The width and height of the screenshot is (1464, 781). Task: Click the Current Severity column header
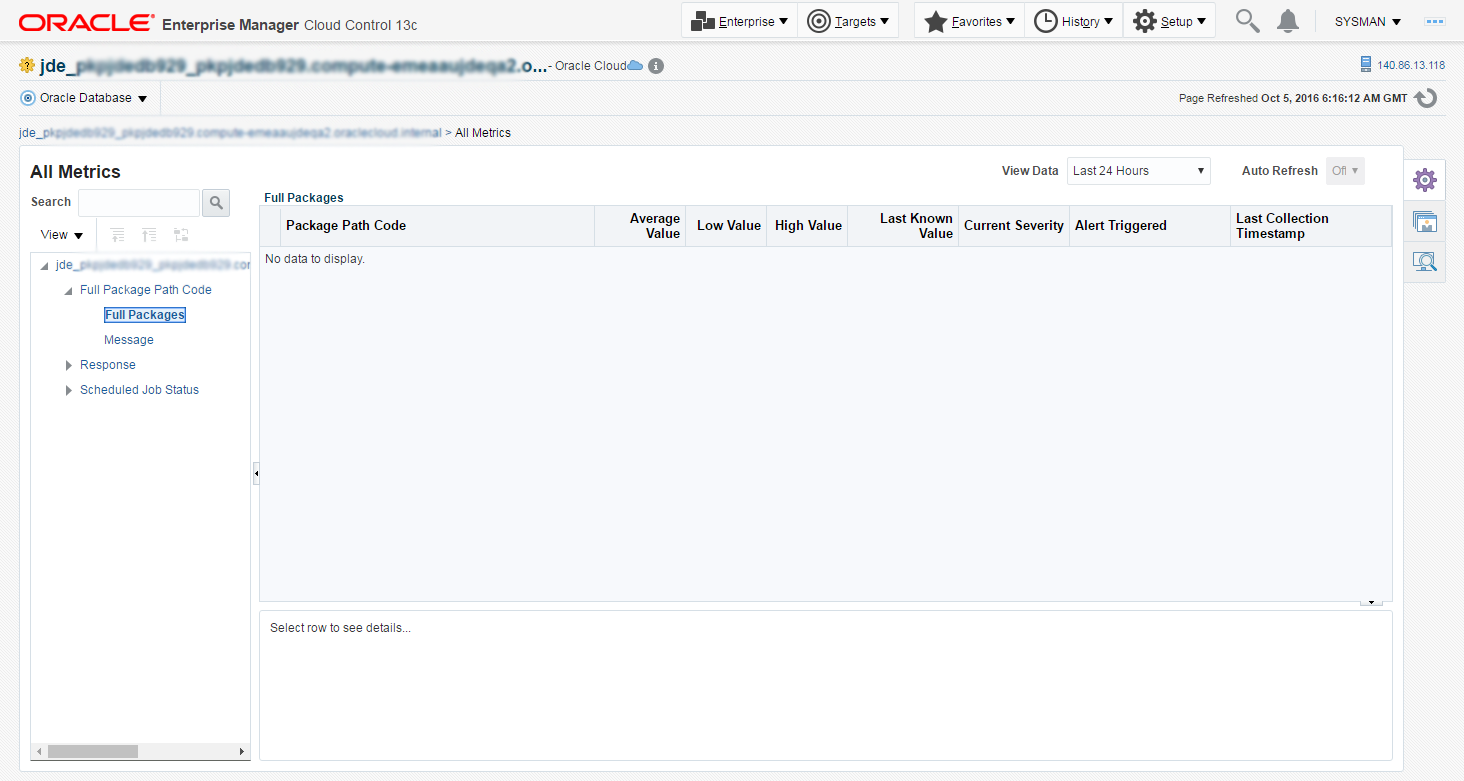click(x=1014, y=226)
